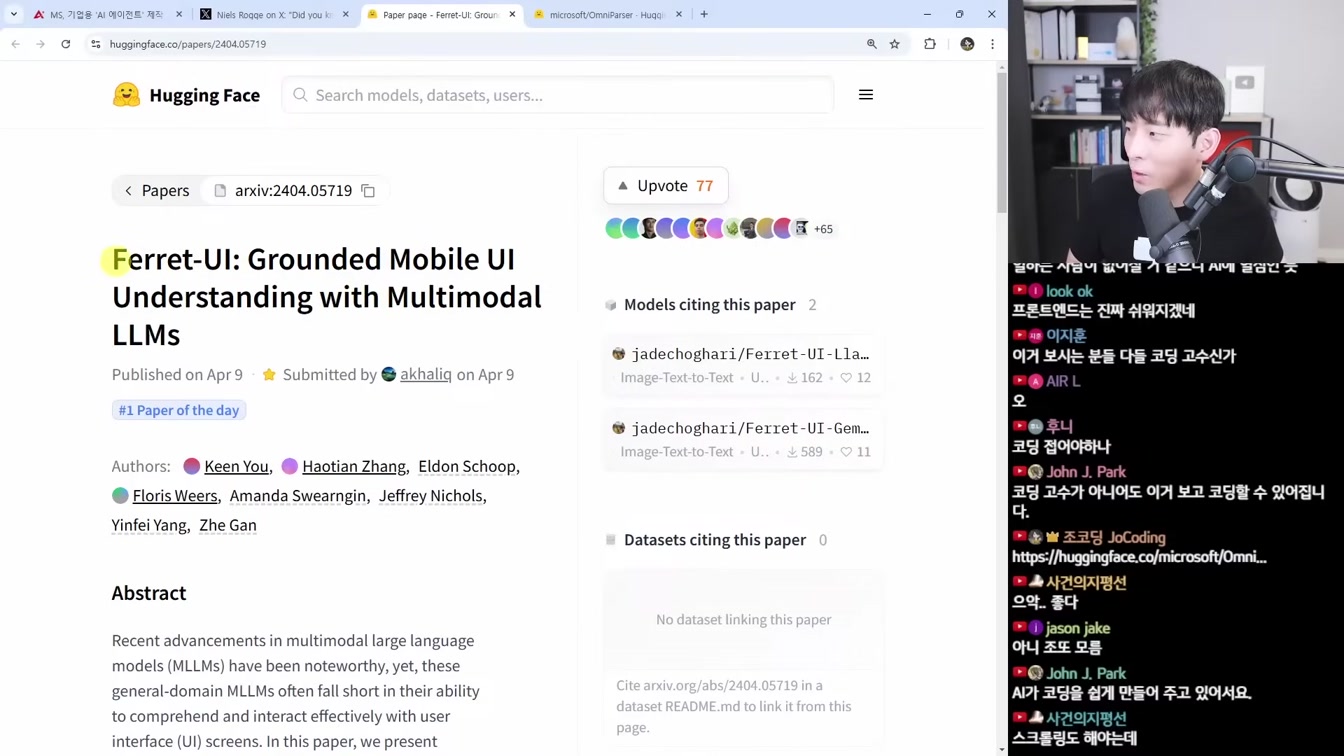Click browser forward arrow
This screenshot has height=756, width=1344.
click(40, 44)
